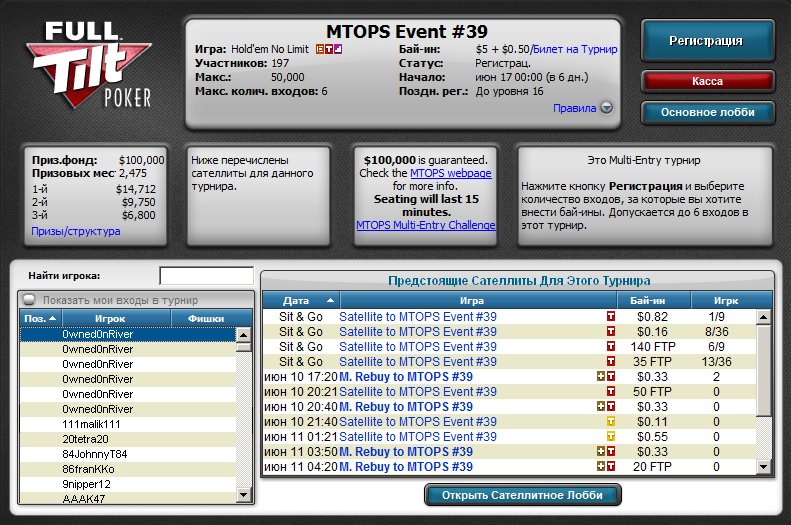The image size is (791, 525).
Task: Click 'Открыть Сателлитное Лобби' button
Action: [x=523, y=495]
